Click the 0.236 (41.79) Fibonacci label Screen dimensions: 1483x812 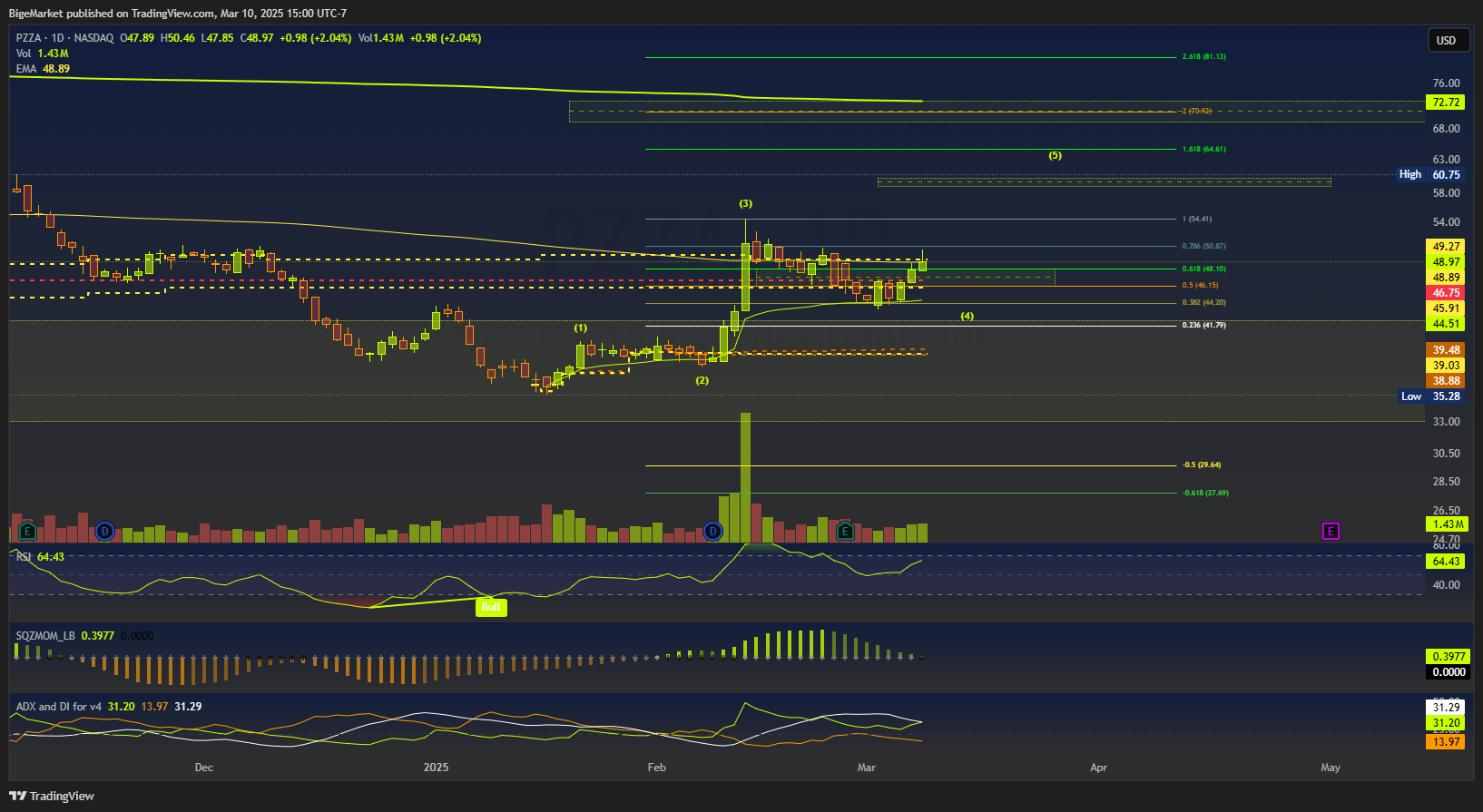point(1203,325)
